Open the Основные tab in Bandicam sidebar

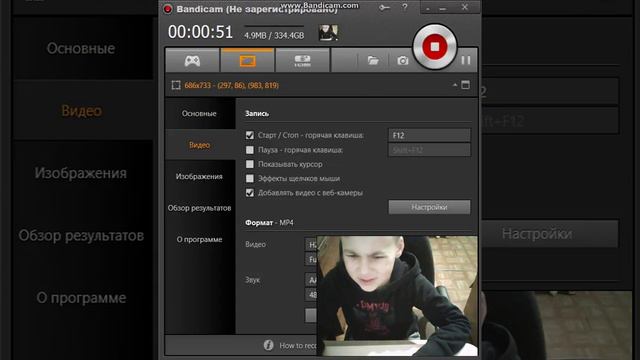199,113
